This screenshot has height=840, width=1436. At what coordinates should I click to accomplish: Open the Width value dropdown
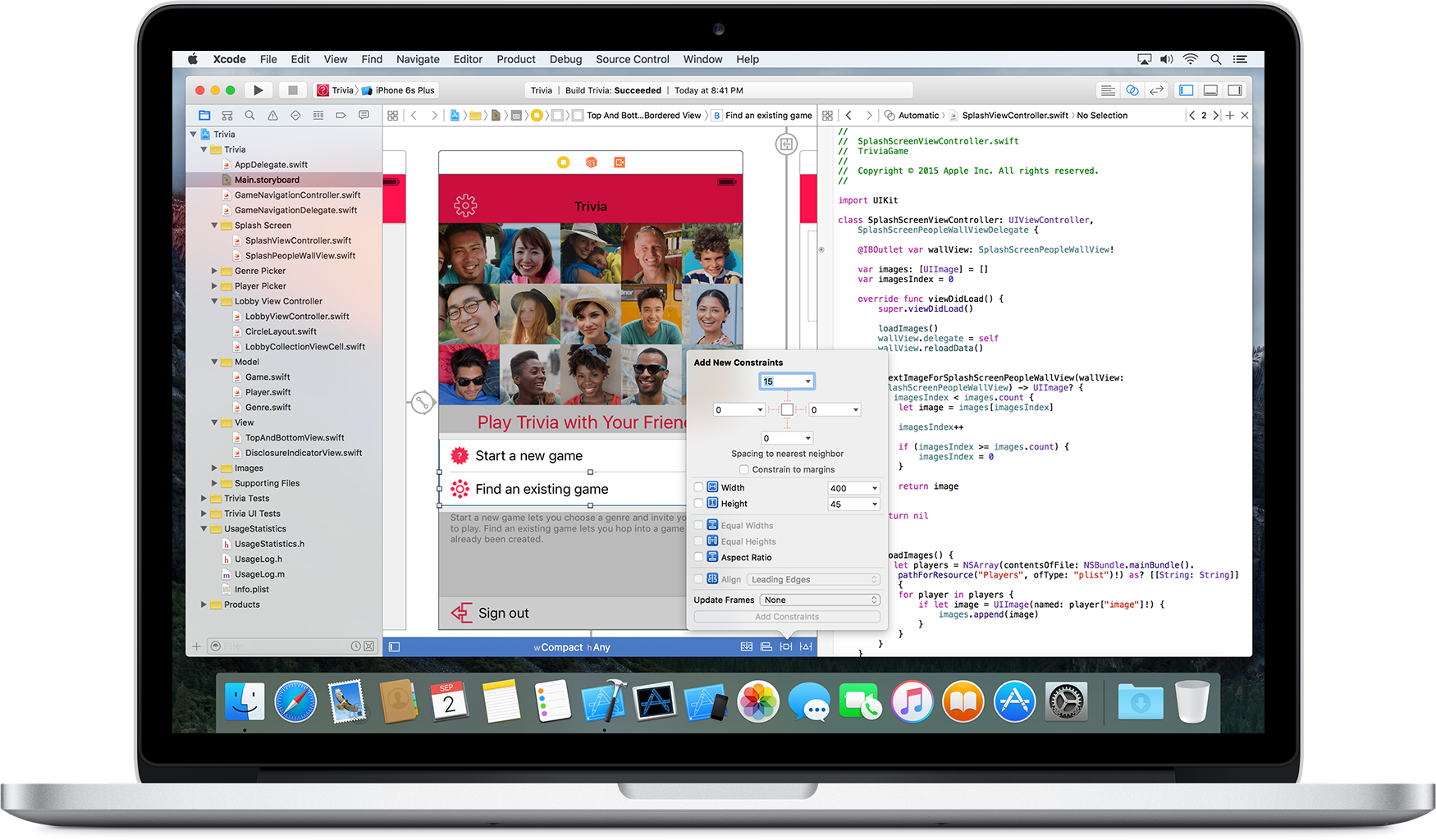[x=875, y=488]
